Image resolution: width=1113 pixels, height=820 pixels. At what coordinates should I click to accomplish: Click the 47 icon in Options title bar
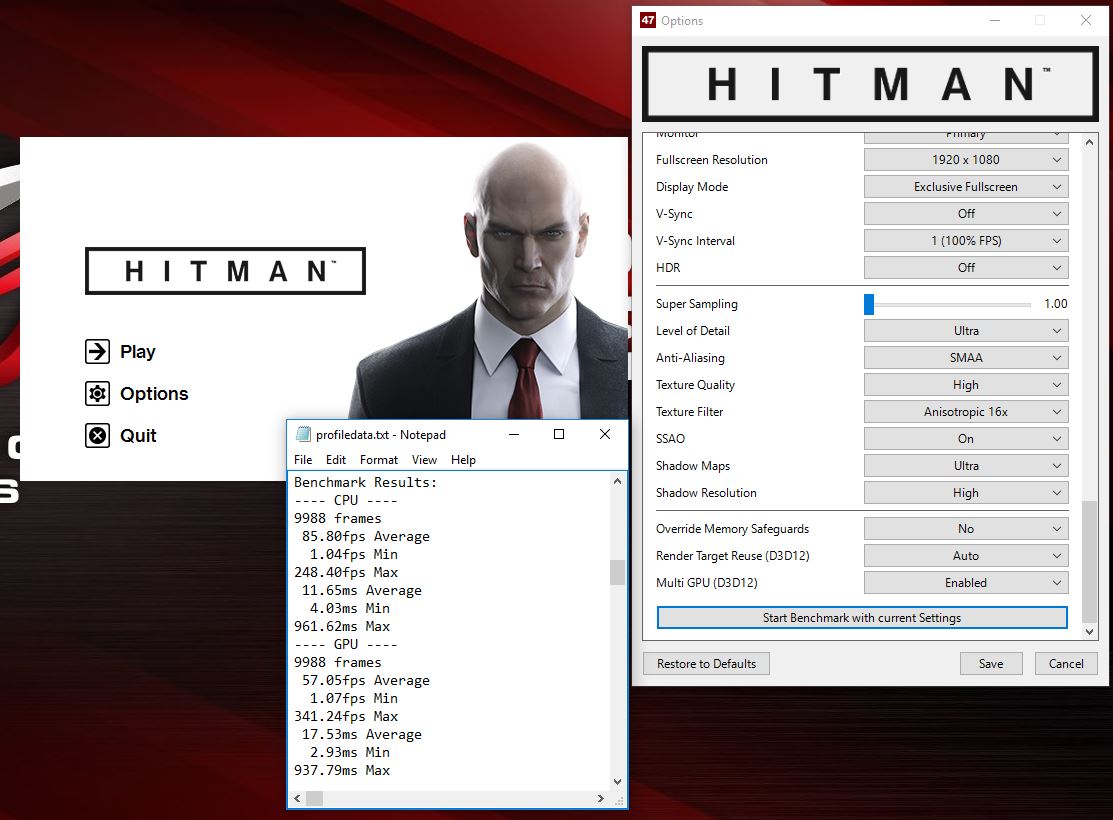pyautogui.click(x=647, y=20)
